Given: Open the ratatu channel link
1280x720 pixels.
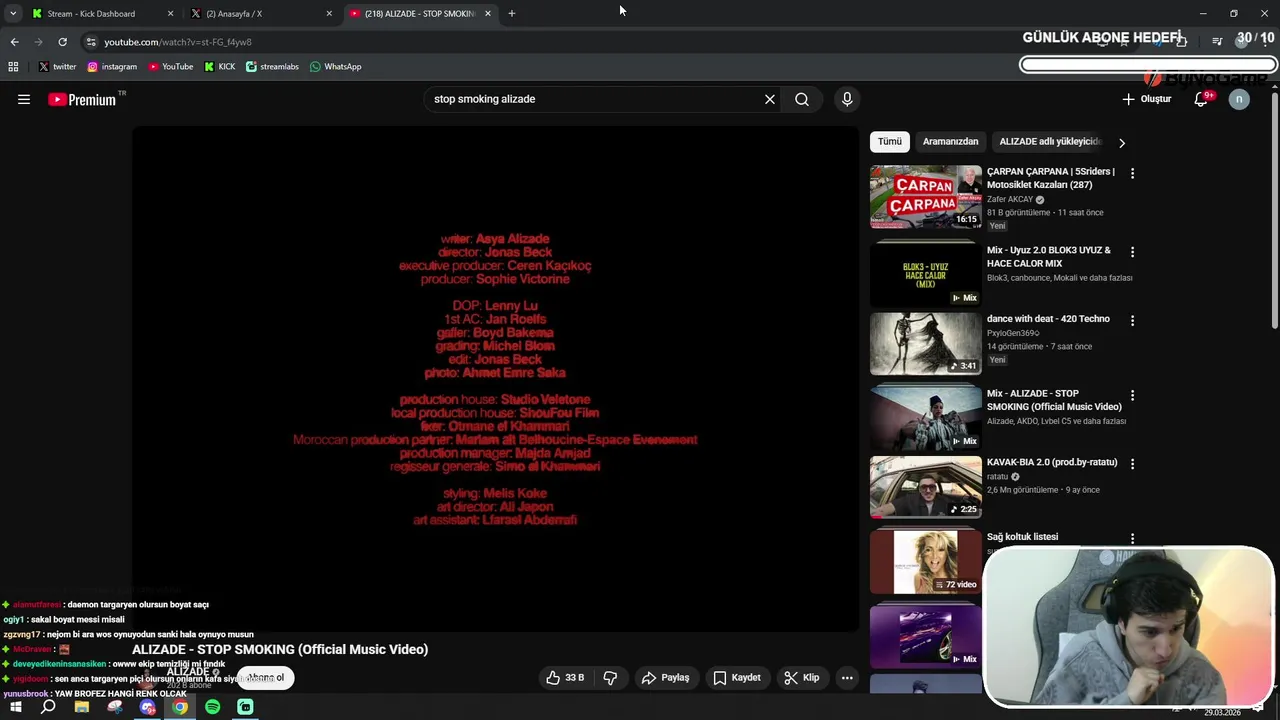Looking at the screenshot, I should click(998, 477).
